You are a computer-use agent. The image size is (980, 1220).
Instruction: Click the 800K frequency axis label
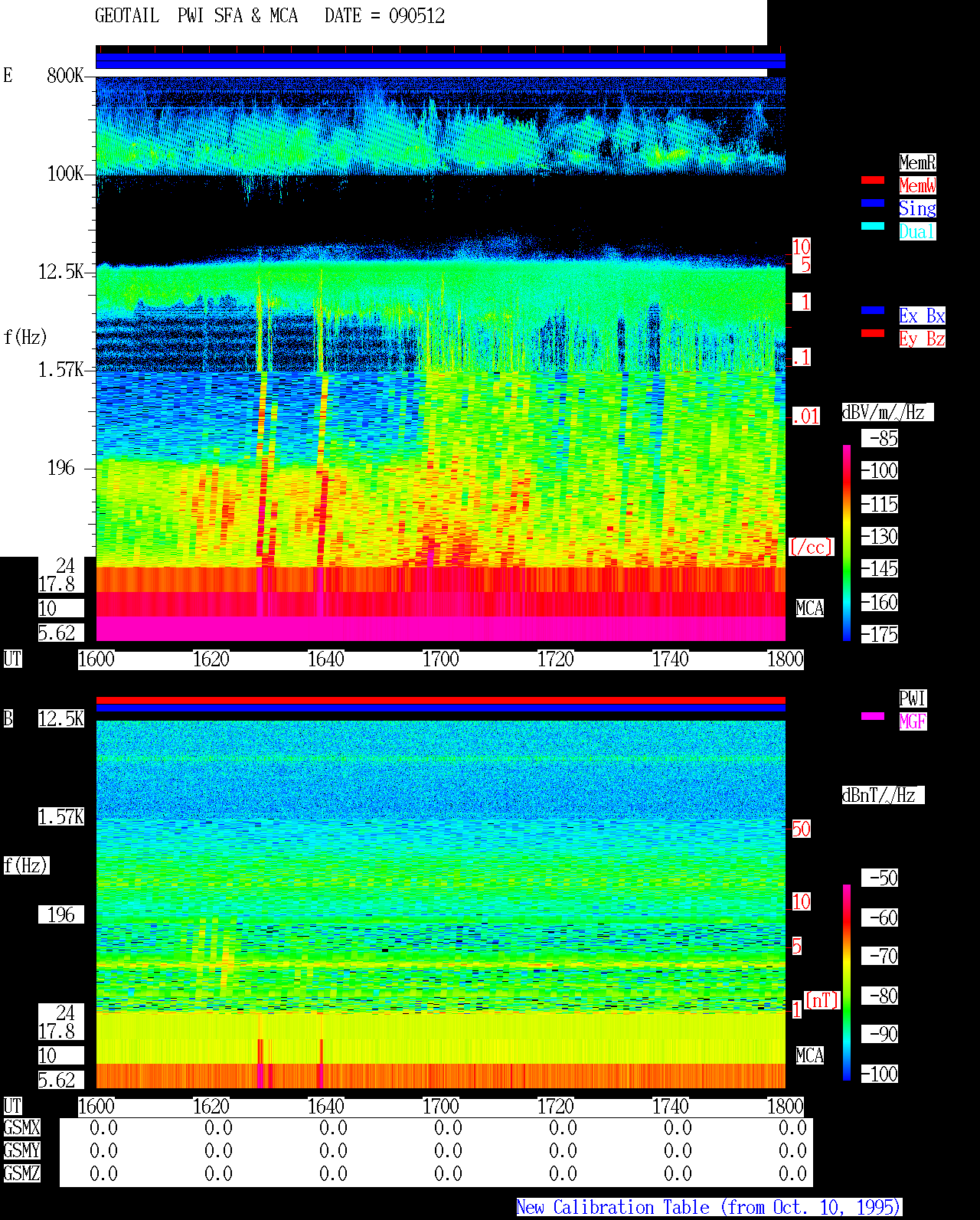(65, 75)
